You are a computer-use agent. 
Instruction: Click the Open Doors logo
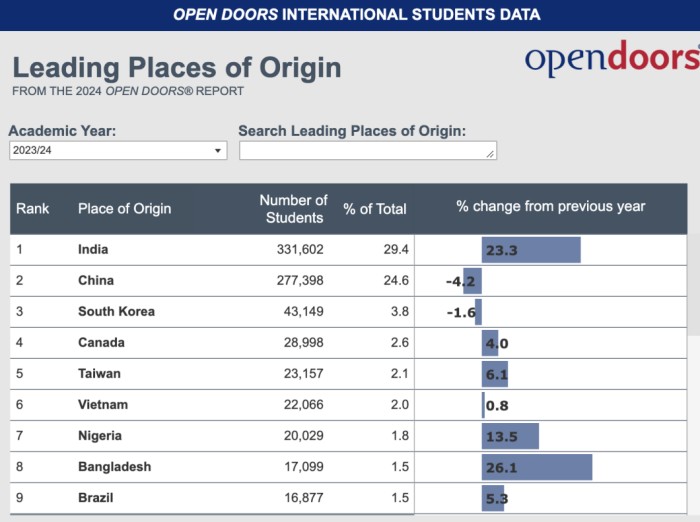tap(611, 59)
